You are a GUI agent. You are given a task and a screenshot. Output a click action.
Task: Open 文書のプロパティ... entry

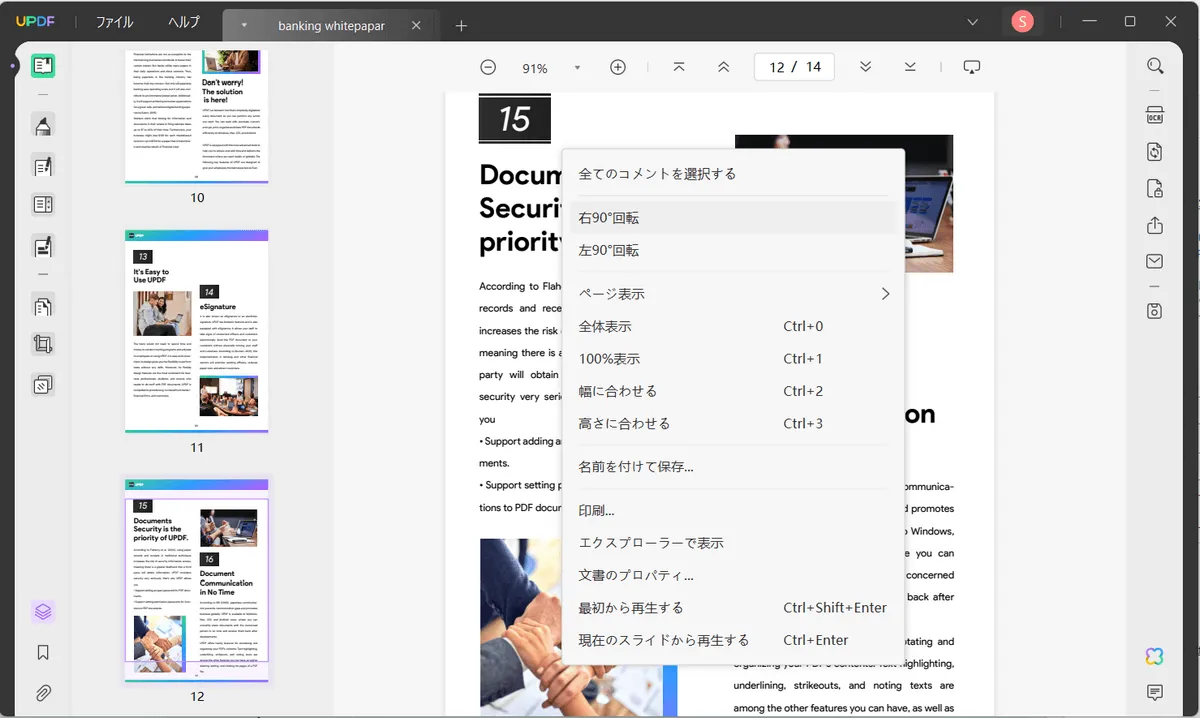point(733,575)
